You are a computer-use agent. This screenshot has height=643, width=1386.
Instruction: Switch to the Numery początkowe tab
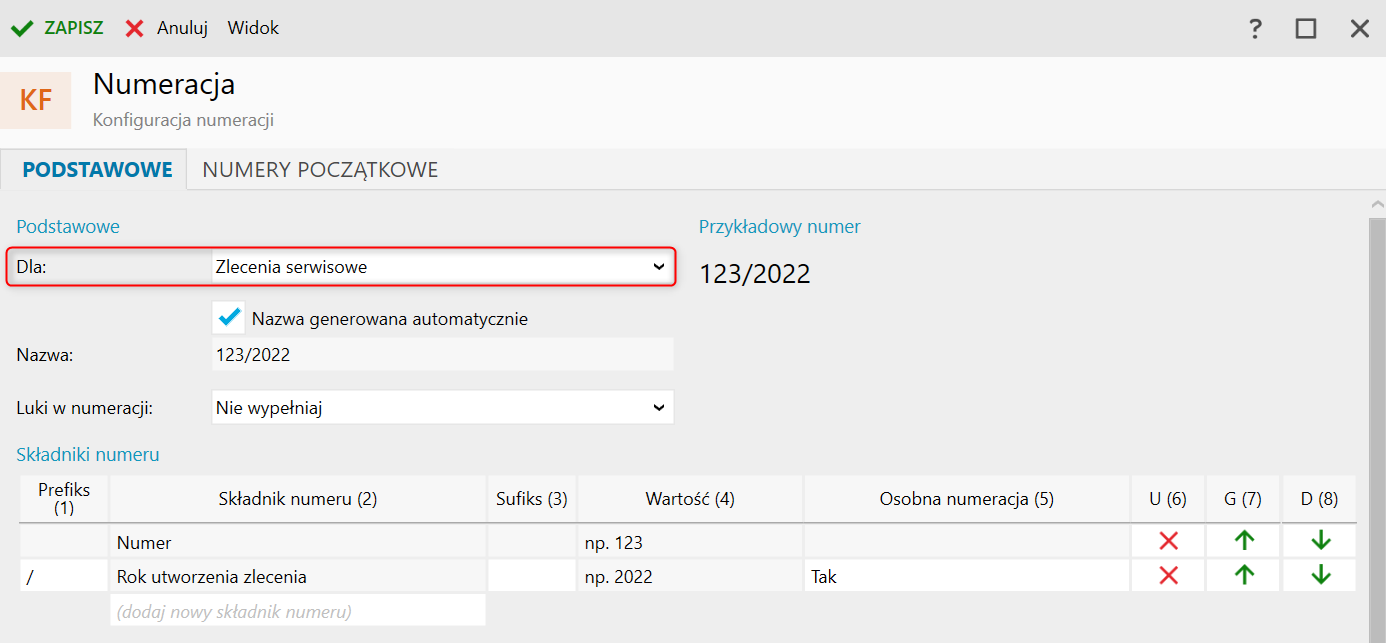(x=320, y=170)
